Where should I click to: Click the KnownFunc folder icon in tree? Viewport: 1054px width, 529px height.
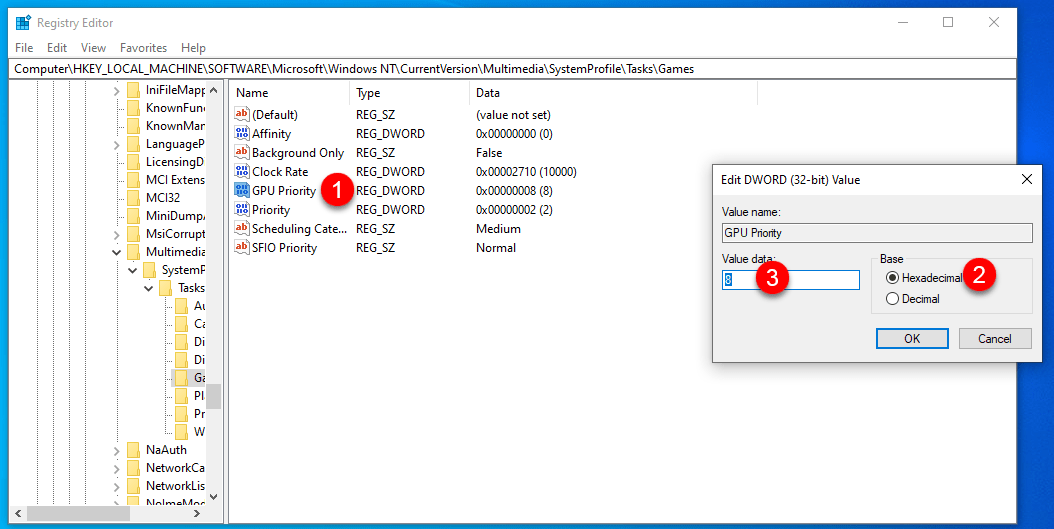tap(134, 108)
